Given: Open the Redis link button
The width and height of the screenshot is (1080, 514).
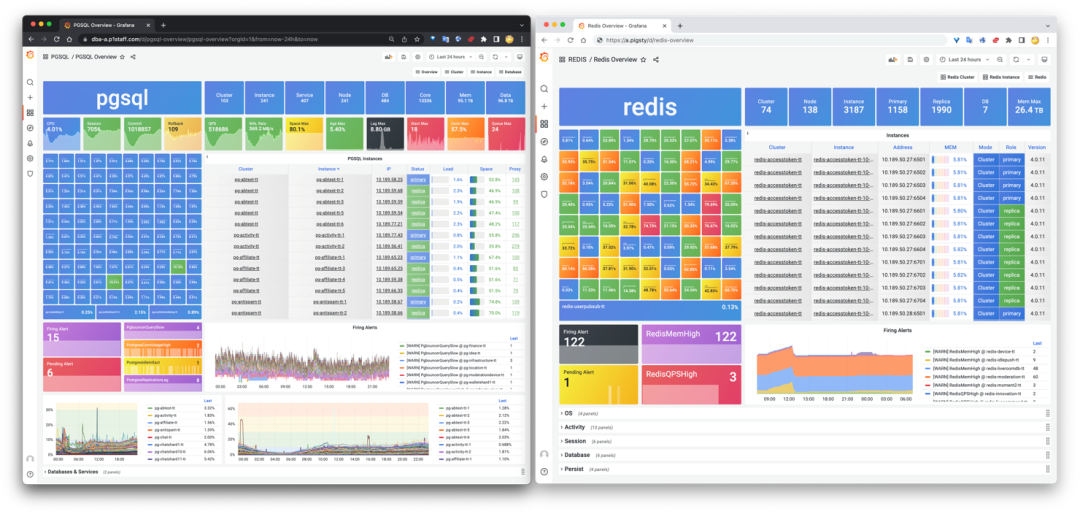Looking at the screenshot, I should click(1039, 77).
